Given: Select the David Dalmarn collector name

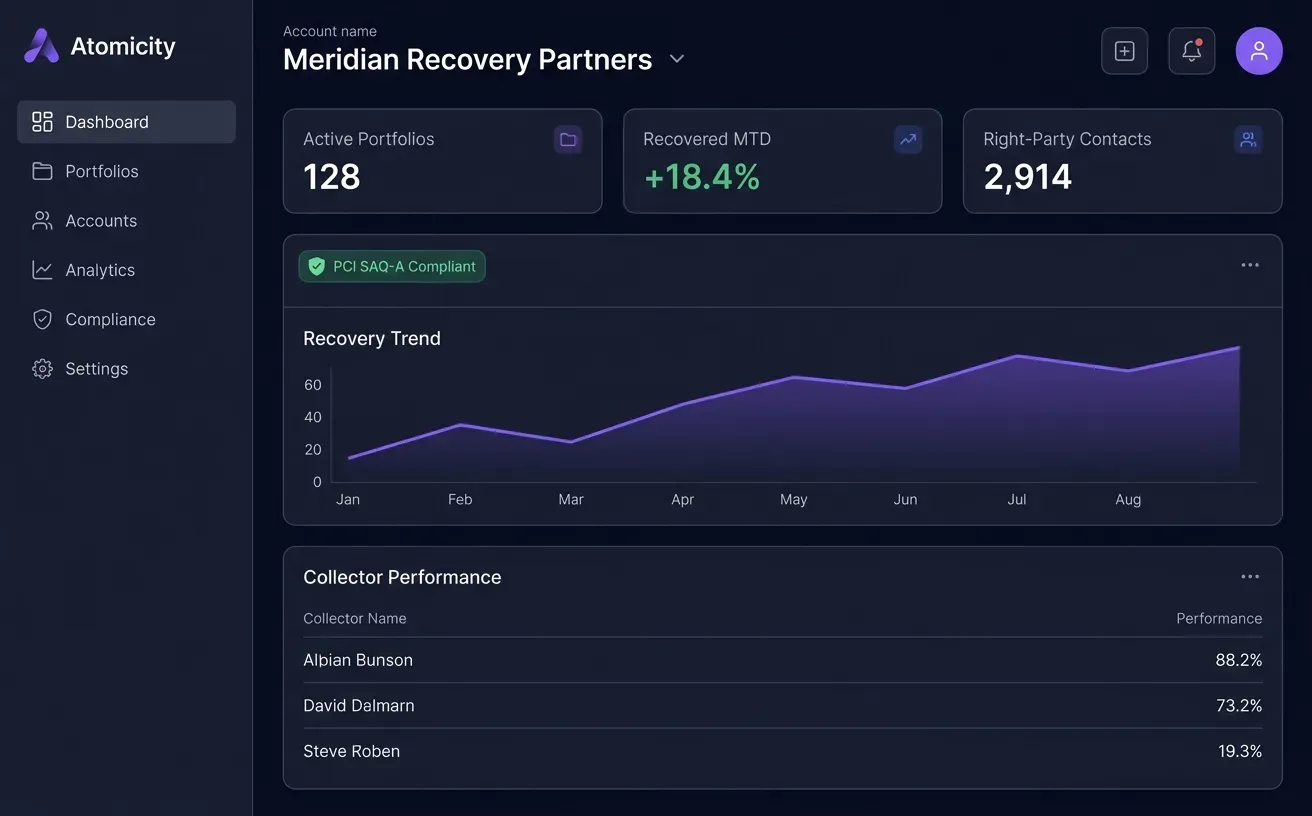Looking at the screenshot, I should coord(359,706).
